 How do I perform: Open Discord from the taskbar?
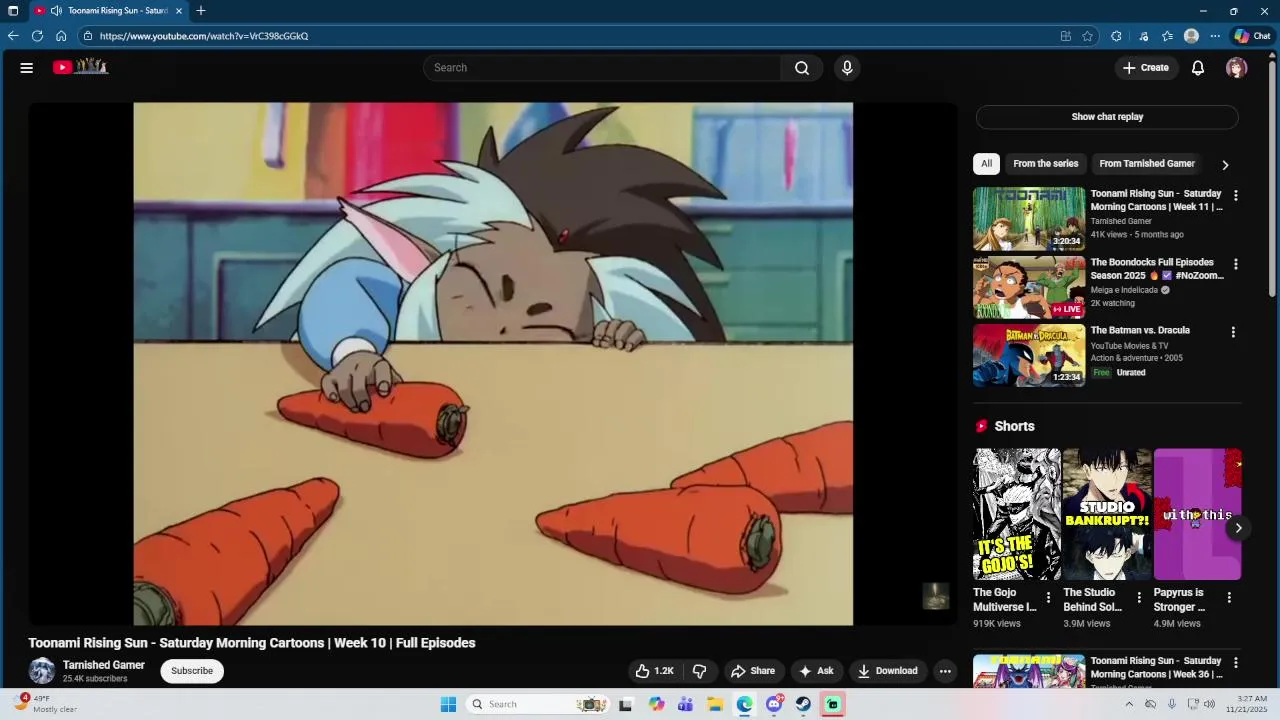774,704
